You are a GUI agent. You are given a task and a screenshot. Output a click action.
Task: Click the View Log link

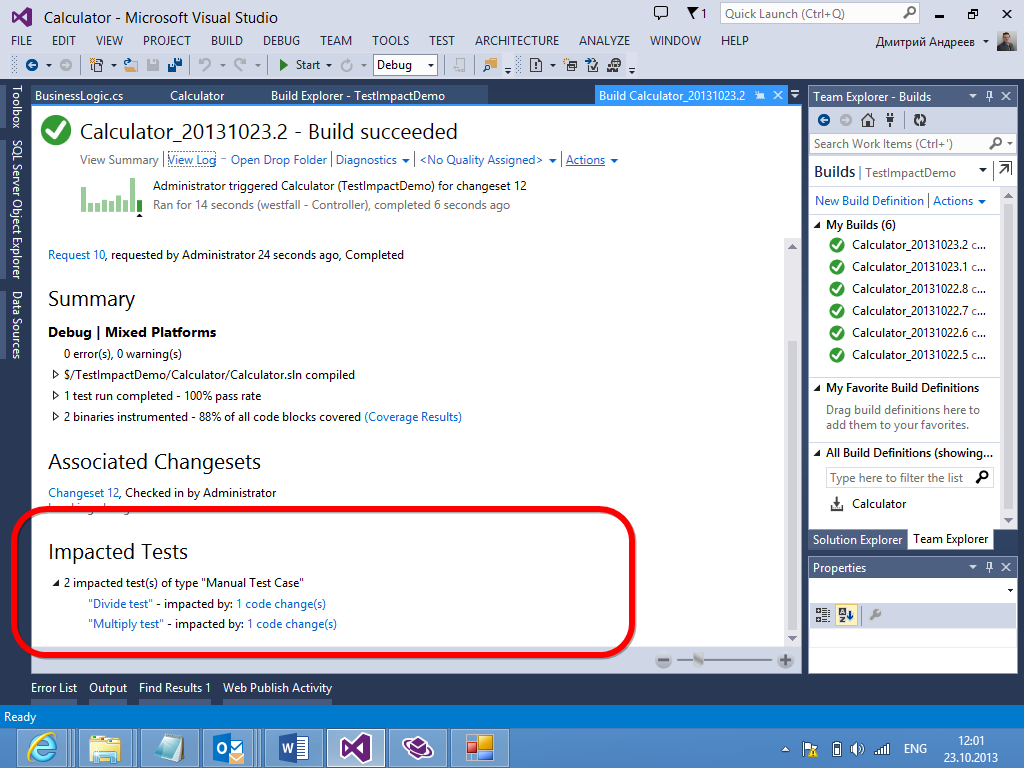point(192,160)
